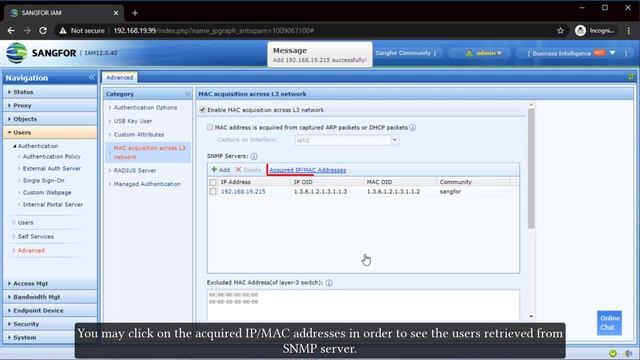The image size is (640, 360).
Task: Select Managed Authentication category
Action: (x=147, y=184)
